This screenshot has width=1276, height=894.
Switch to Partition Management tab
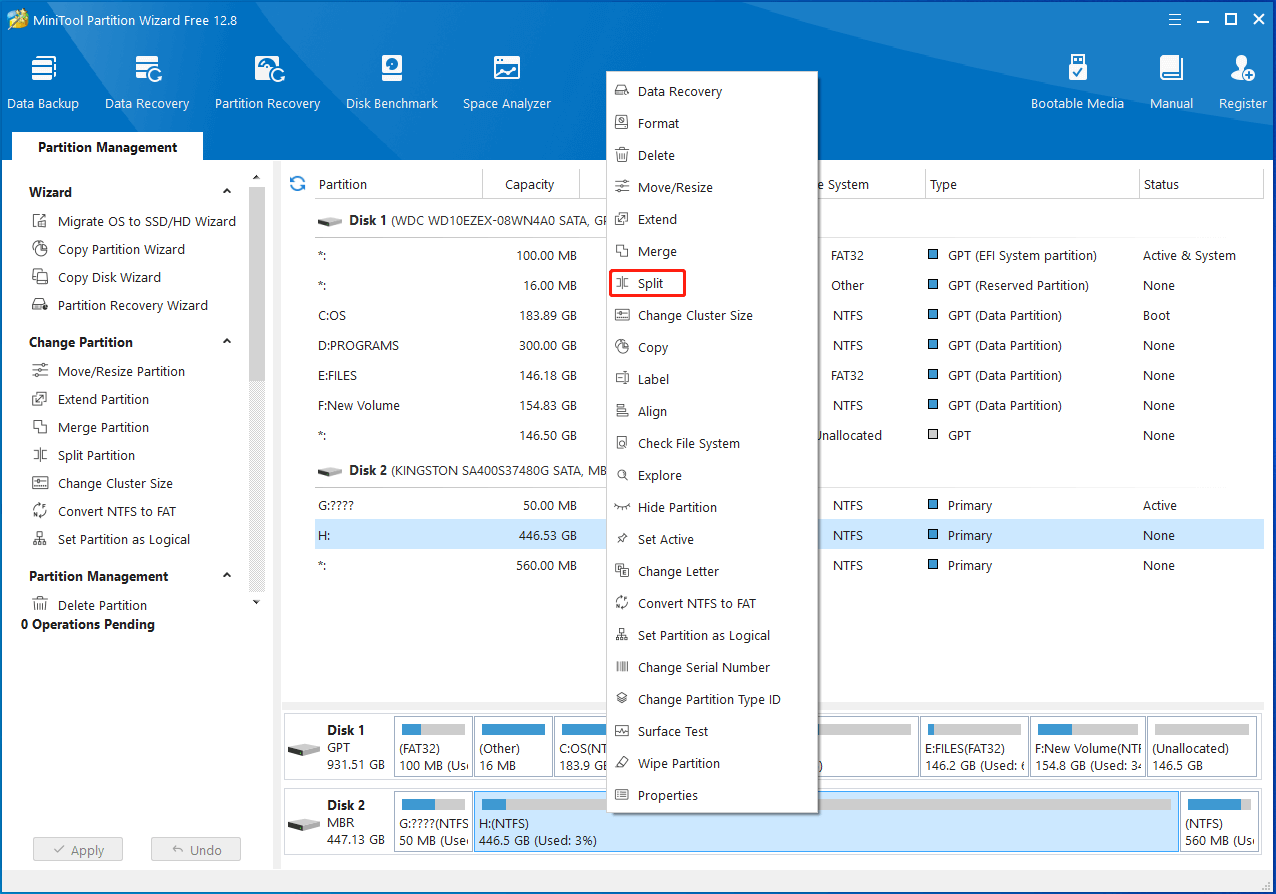pyautogui.click(x=108, y=147)
